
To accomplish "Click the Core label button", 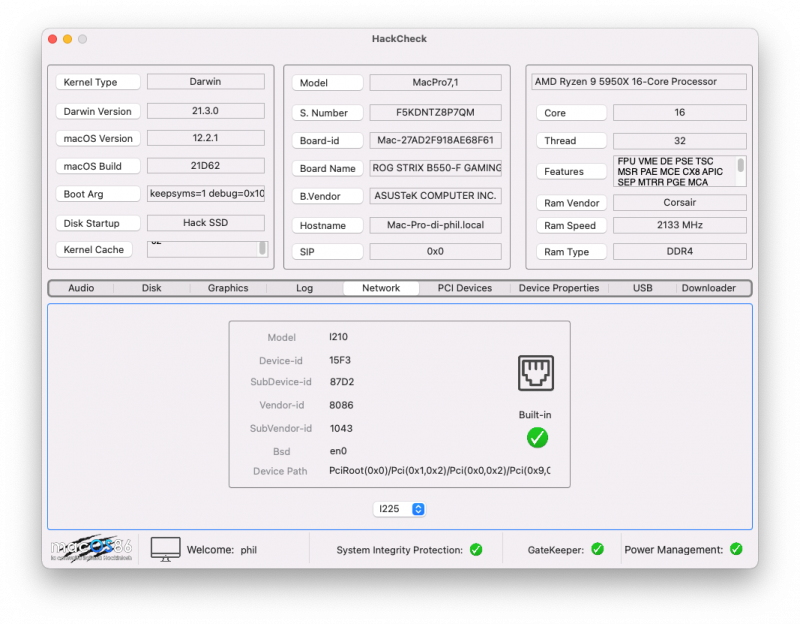I will [x=571, y=113].
